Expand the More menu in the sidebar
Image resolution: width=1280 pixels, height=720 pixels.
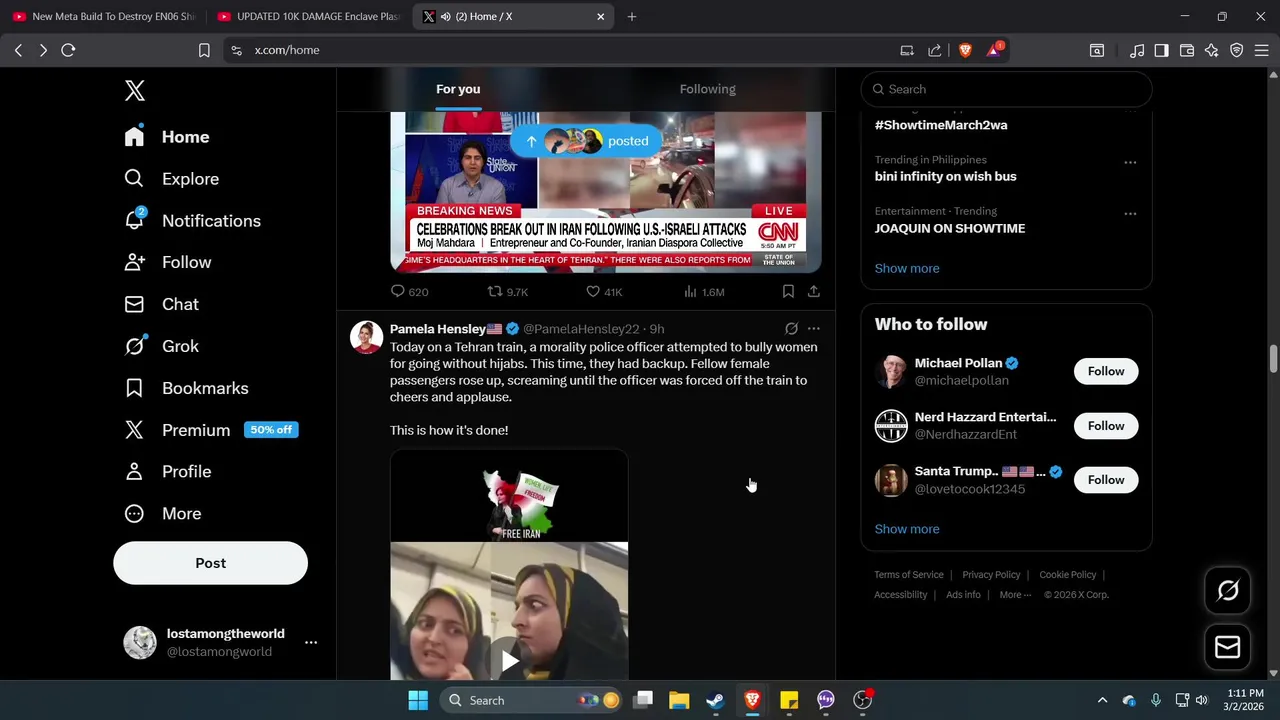[162, 513]
